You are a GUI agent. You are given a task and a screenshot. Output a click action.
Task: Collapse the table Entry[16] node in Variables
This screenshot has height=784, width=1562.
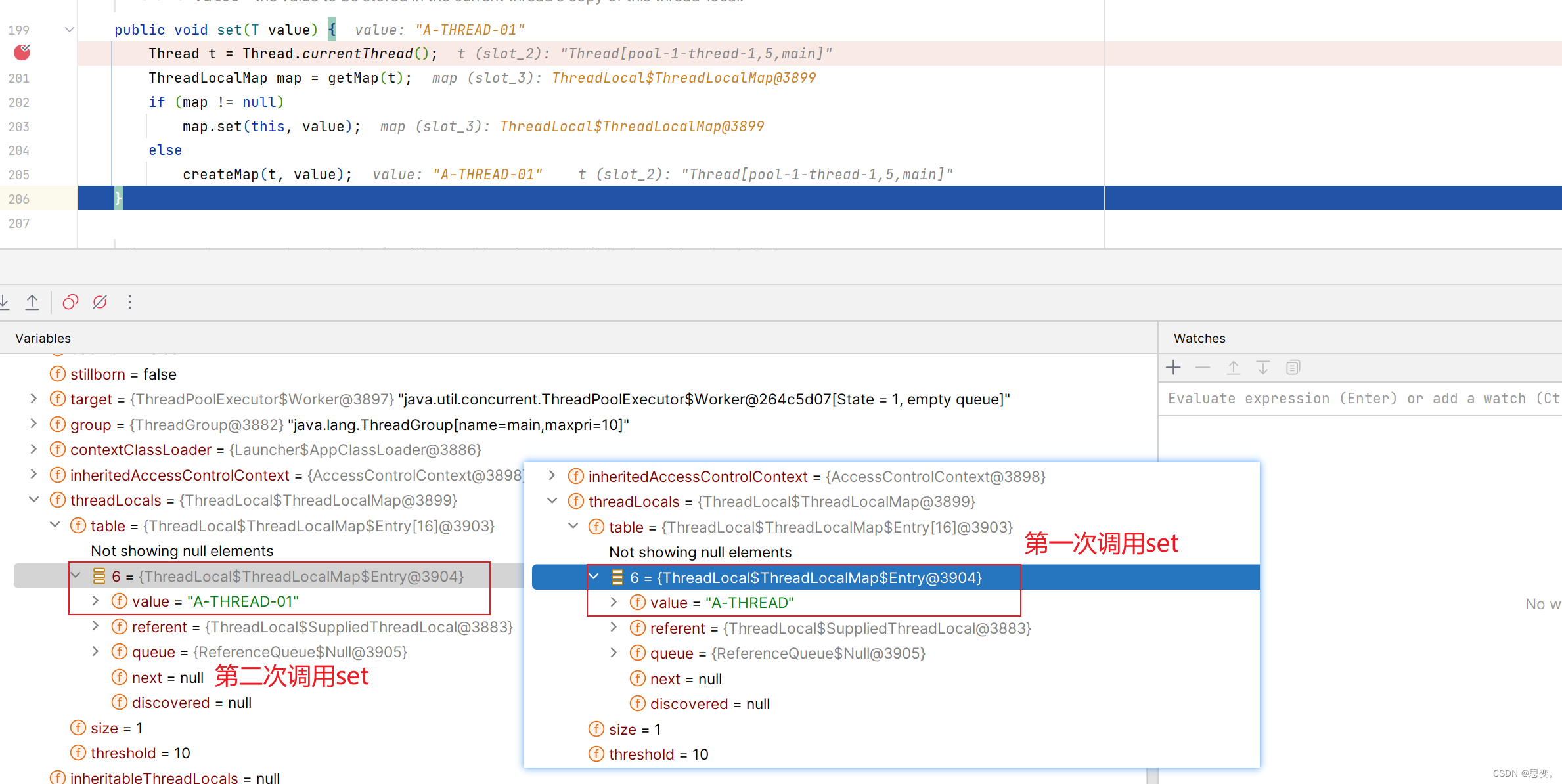click(x=55, y=525)
